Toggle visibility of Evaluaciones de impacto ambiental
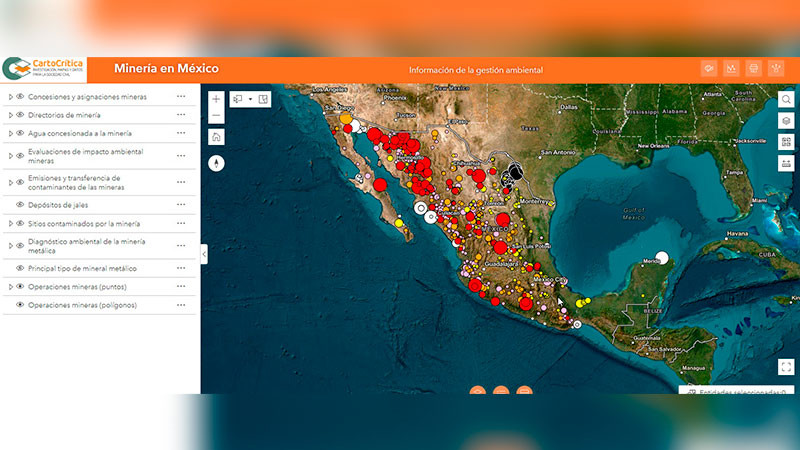The width and height of the screenshot is (800, 450). [20, 156]
